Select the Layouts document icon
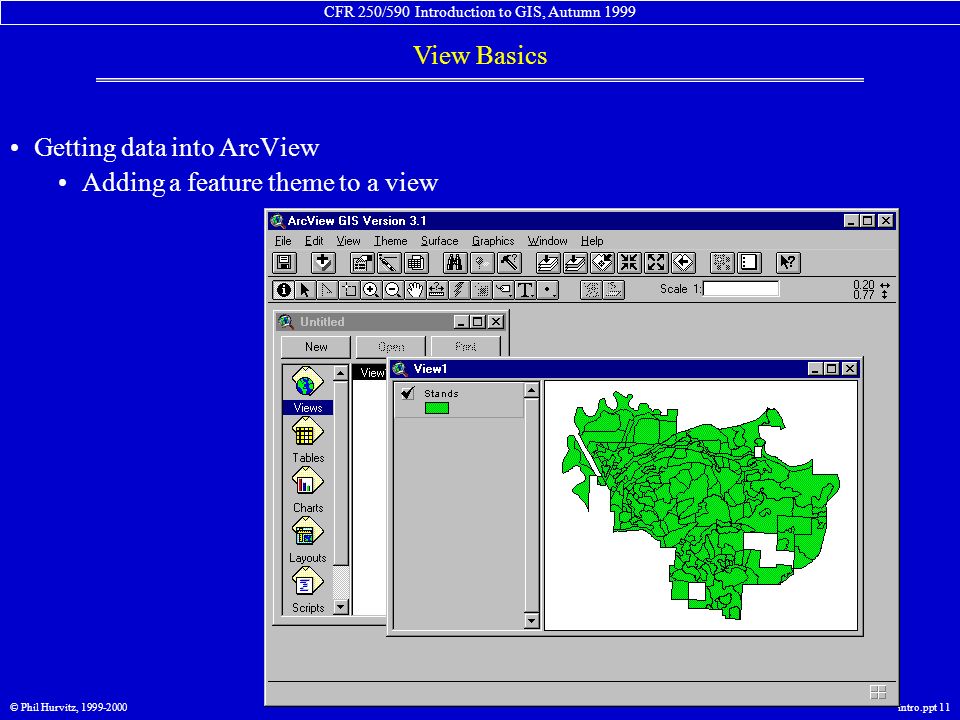The height and width of the screenshot is (720, 960). 308,540
